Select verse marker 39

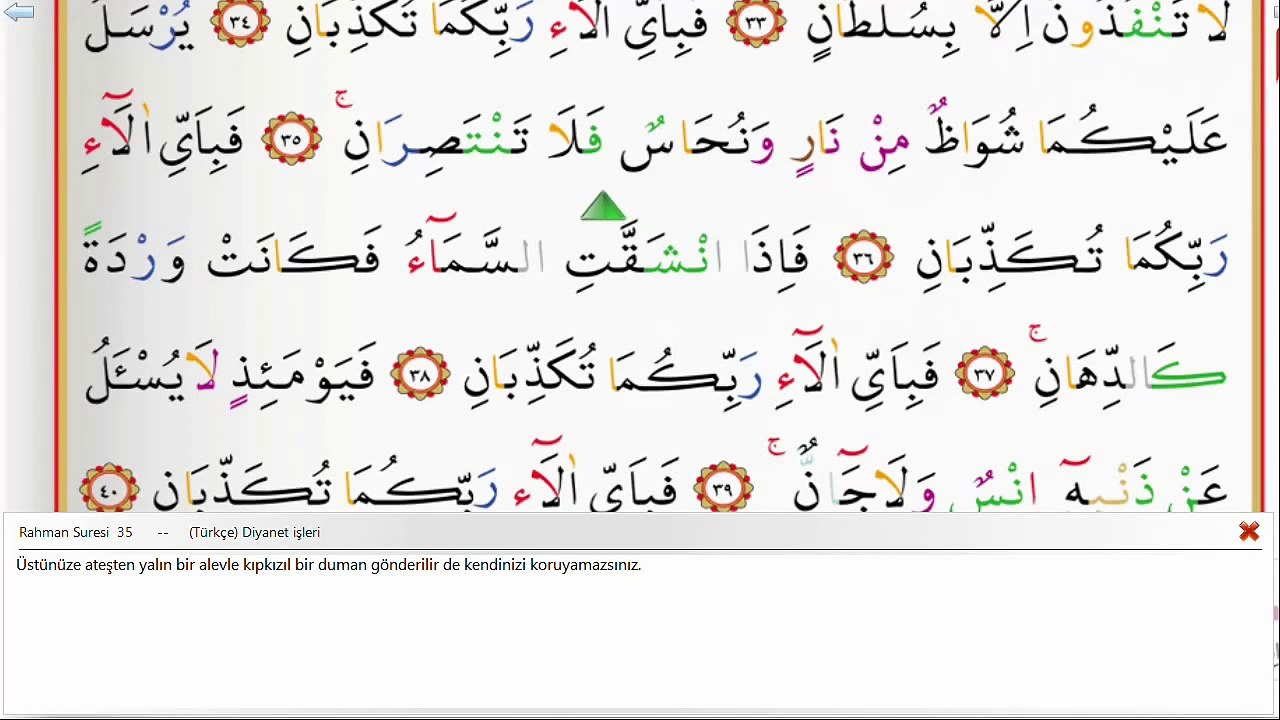coord(722,488)
